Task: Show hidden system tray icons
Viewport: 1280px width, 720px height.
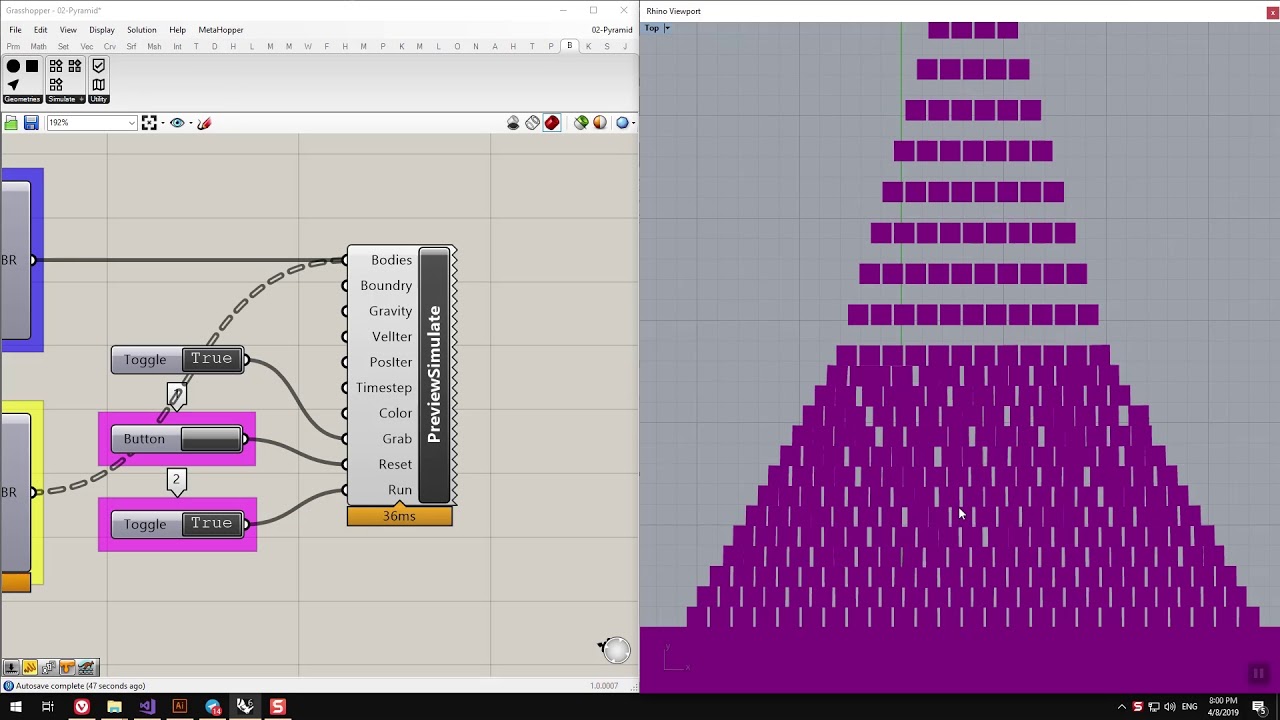Action: click(x=1121, y=707)
